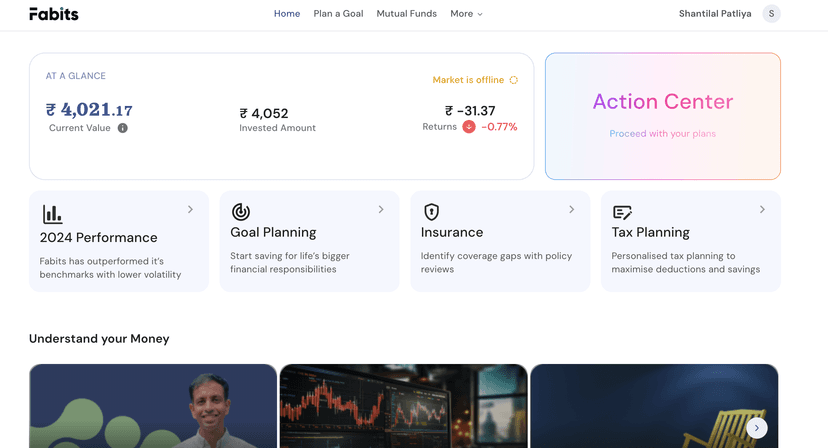Click the Fabits logo
This screenshot has width=828, height=448.
[54, 14]
